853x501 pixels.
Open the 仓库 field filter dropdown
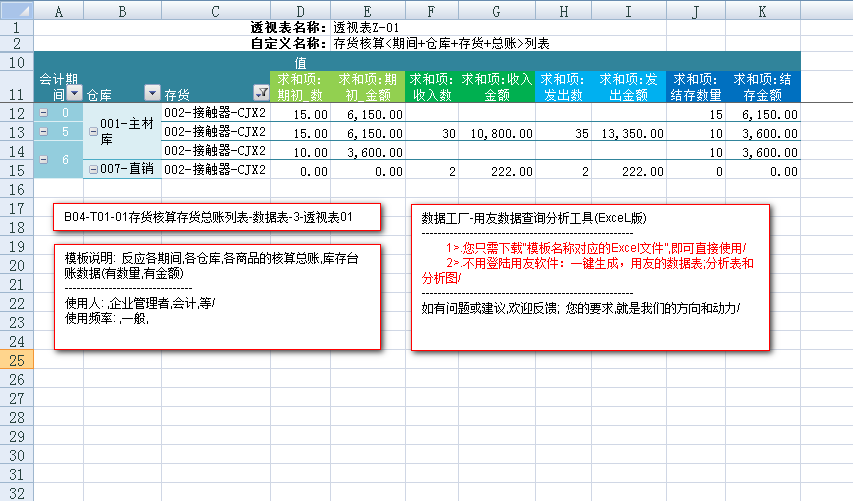point(152,94)
